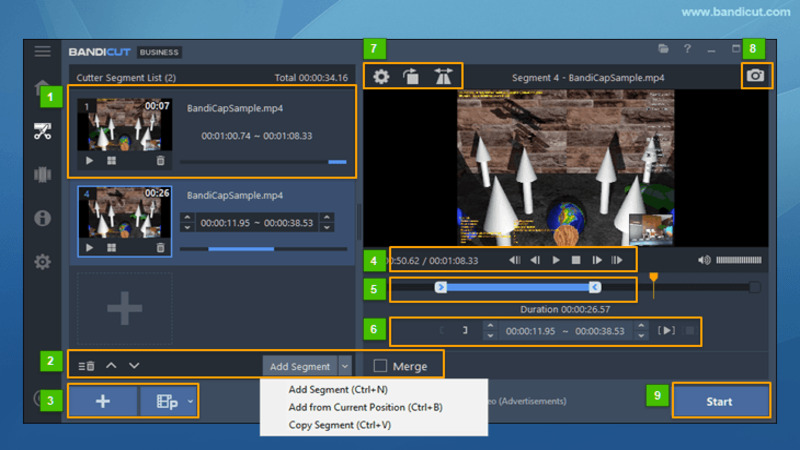Adjust the volume slider
This screenshot has width=800, height=450.
click(x=738, y=260)
